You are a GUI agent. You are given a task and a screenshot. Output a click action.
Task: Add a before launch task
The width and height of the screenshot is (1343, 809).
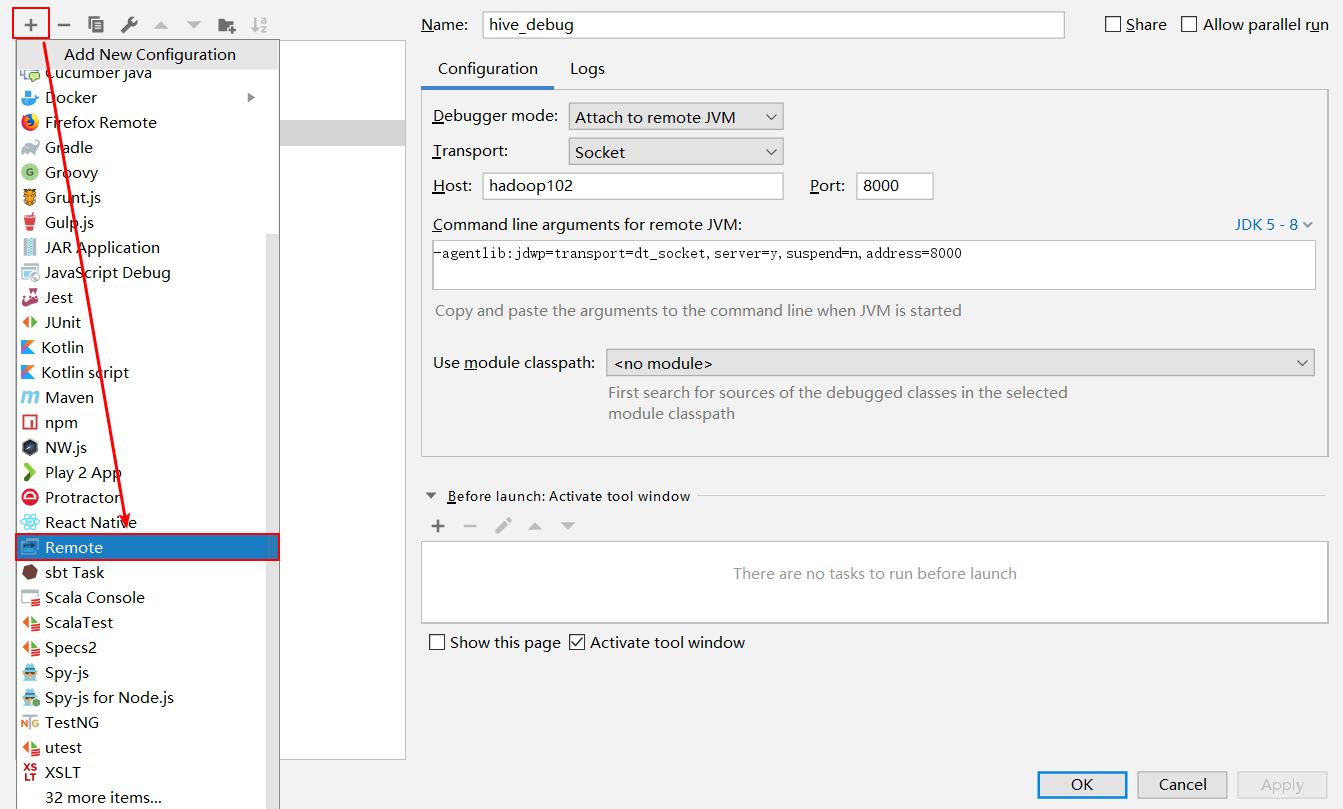(437, 526)
